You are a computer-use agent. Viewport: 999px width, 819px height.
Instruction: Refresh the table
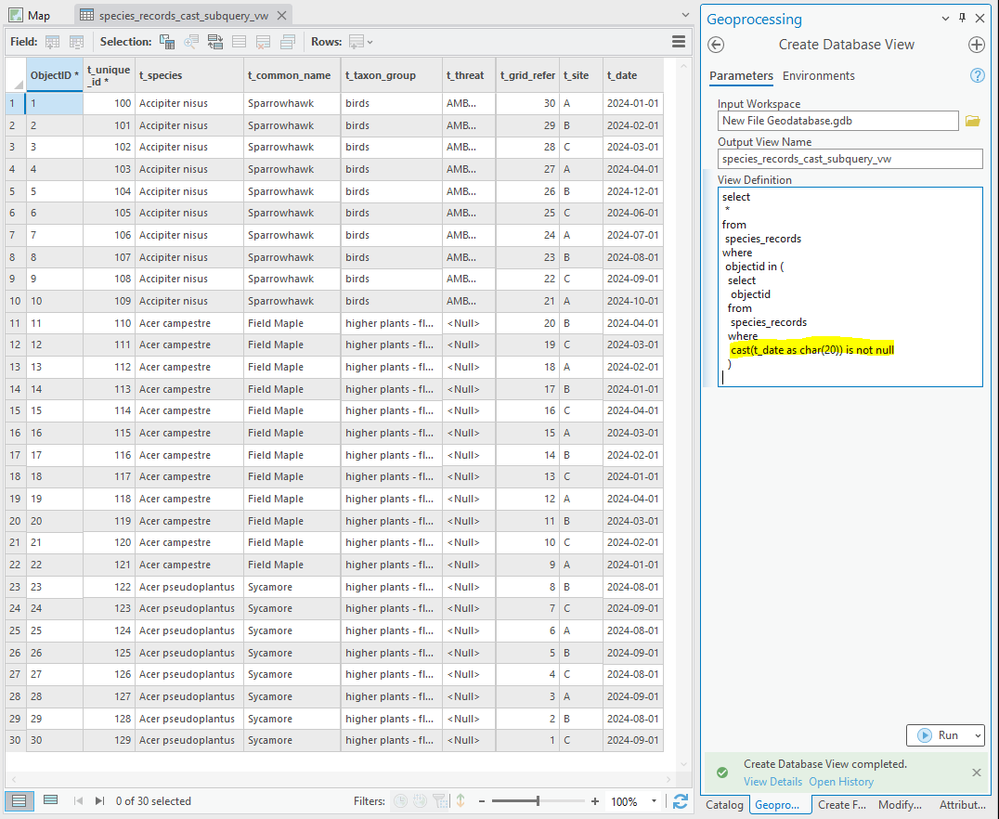tap(680, 801)
